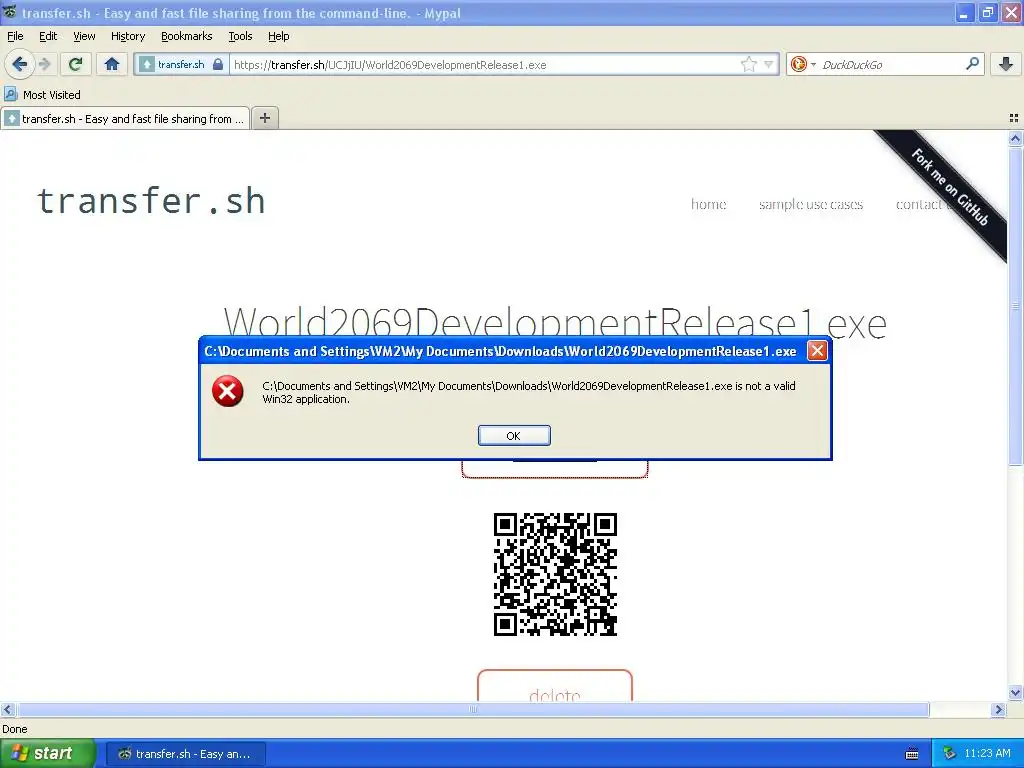Open the Home page icon

point(112,64)
